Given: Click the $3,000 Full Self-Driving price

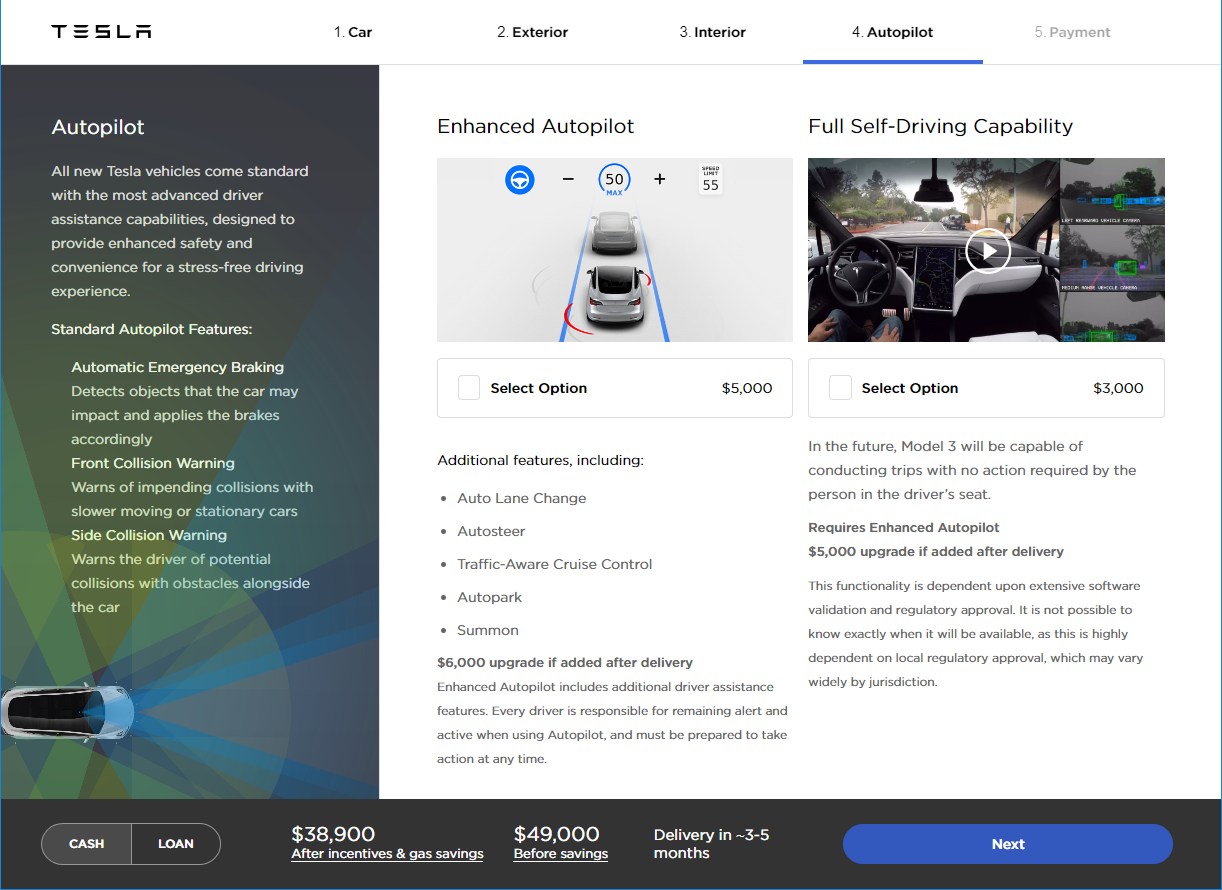Looking at the screenshot, I should pos(1119,388).
